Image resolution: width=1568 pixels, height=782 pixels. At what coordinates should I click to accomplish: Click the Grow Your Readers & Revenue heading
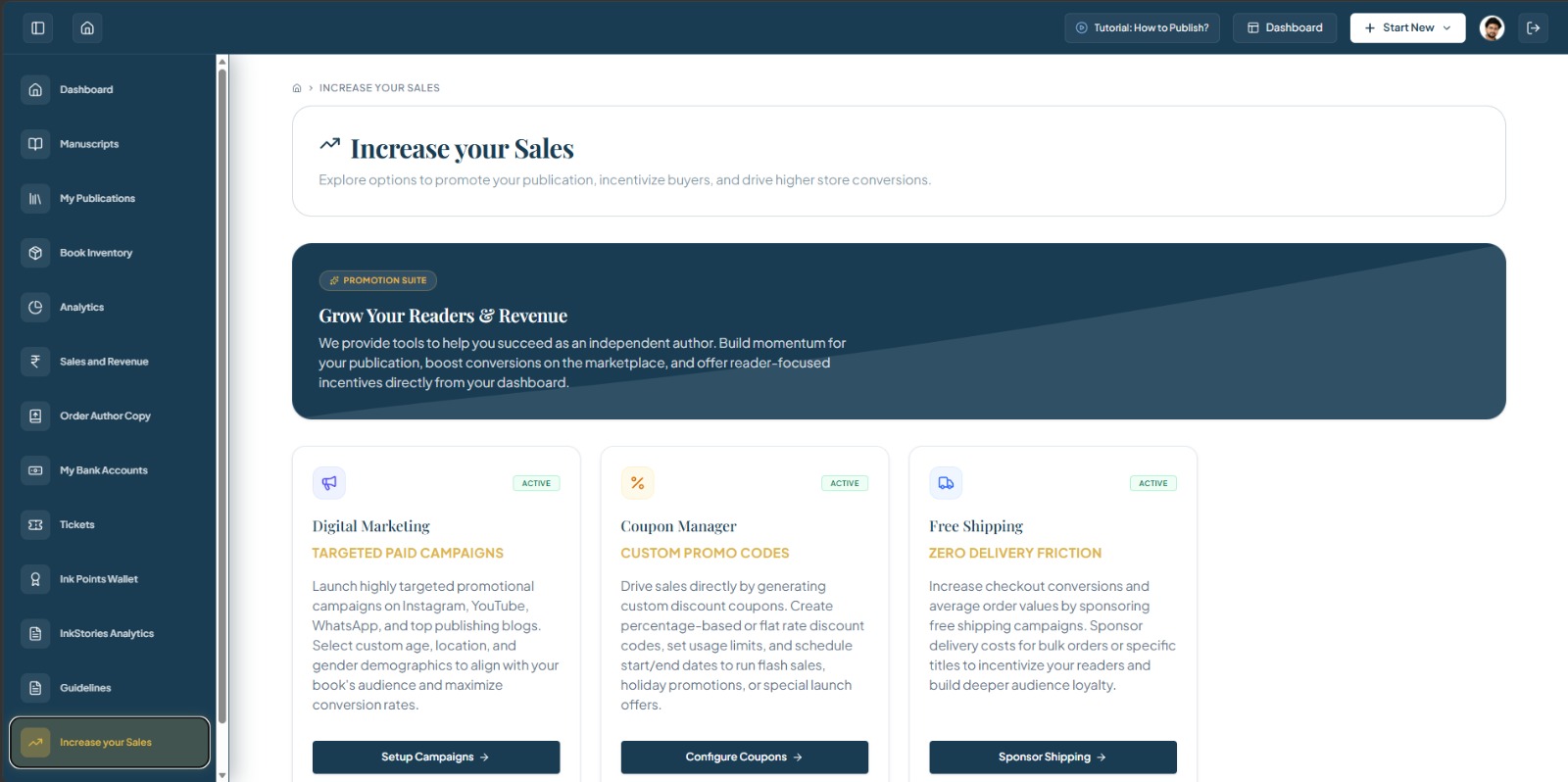443,316
